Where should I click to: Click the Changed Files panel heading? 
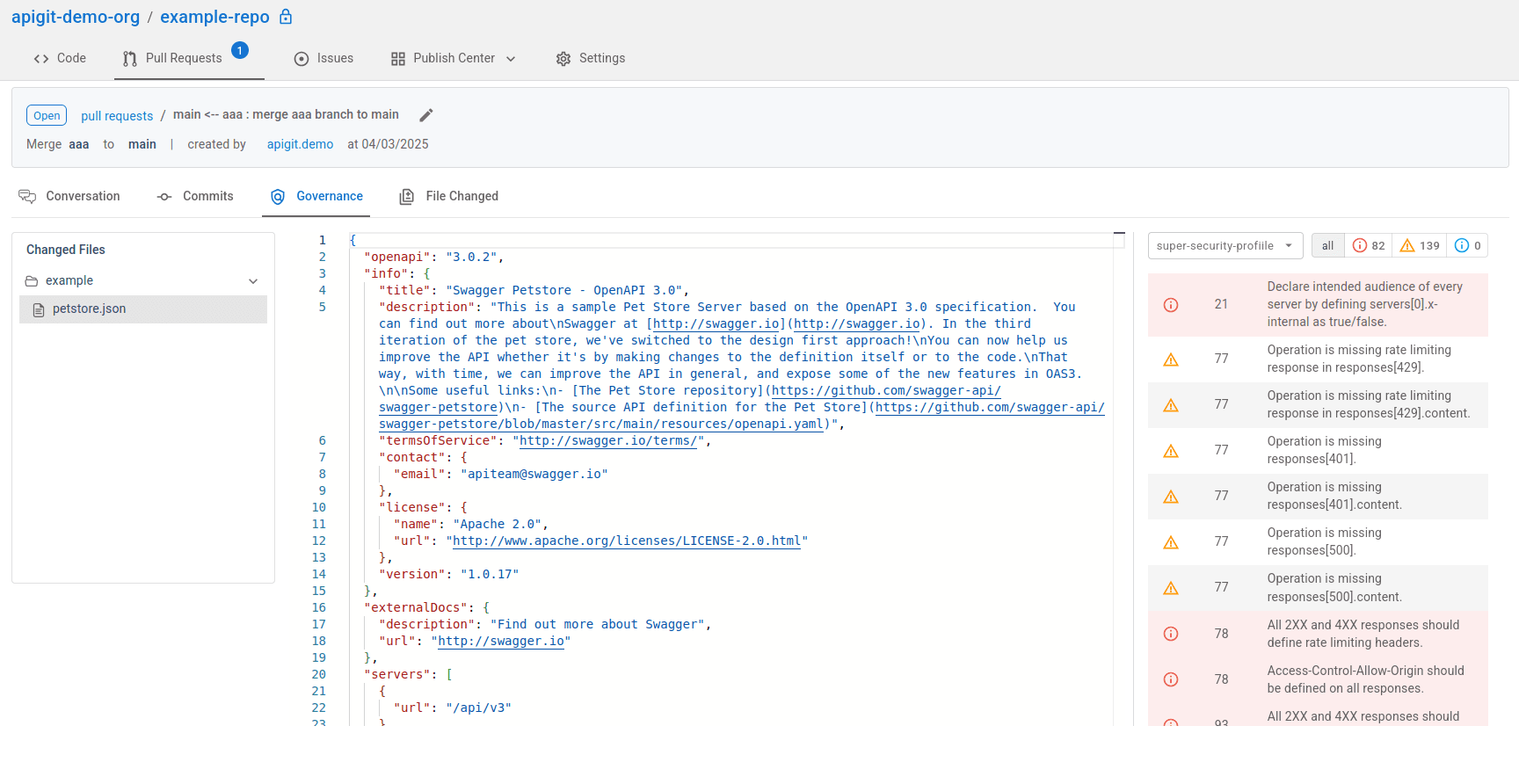point(66,250)
